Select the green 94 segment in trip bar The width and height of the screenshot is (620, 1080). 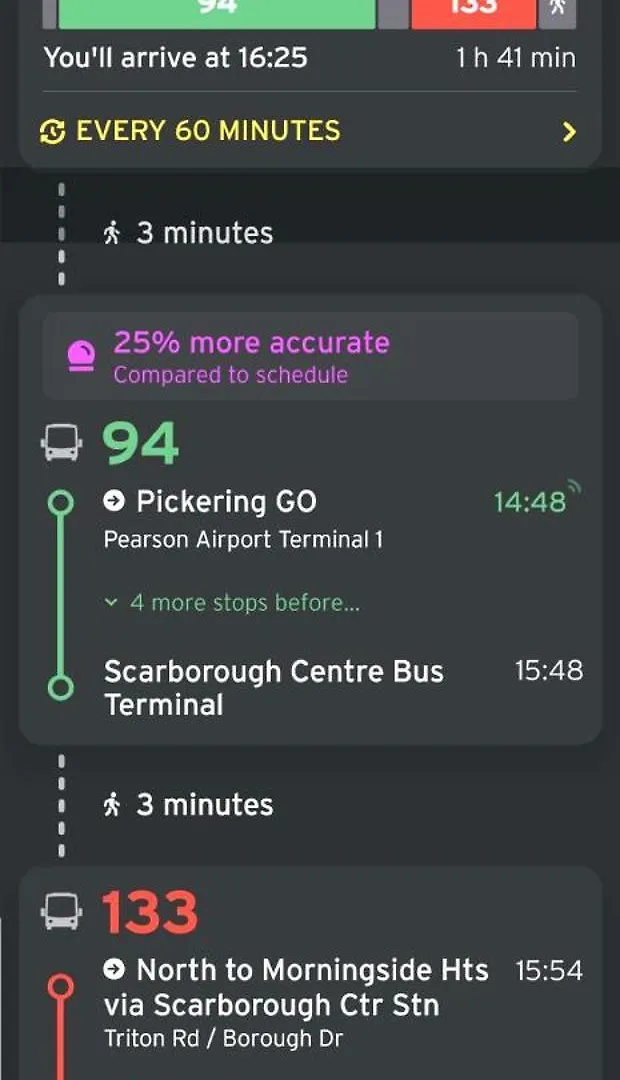click(x=217, y=10)
